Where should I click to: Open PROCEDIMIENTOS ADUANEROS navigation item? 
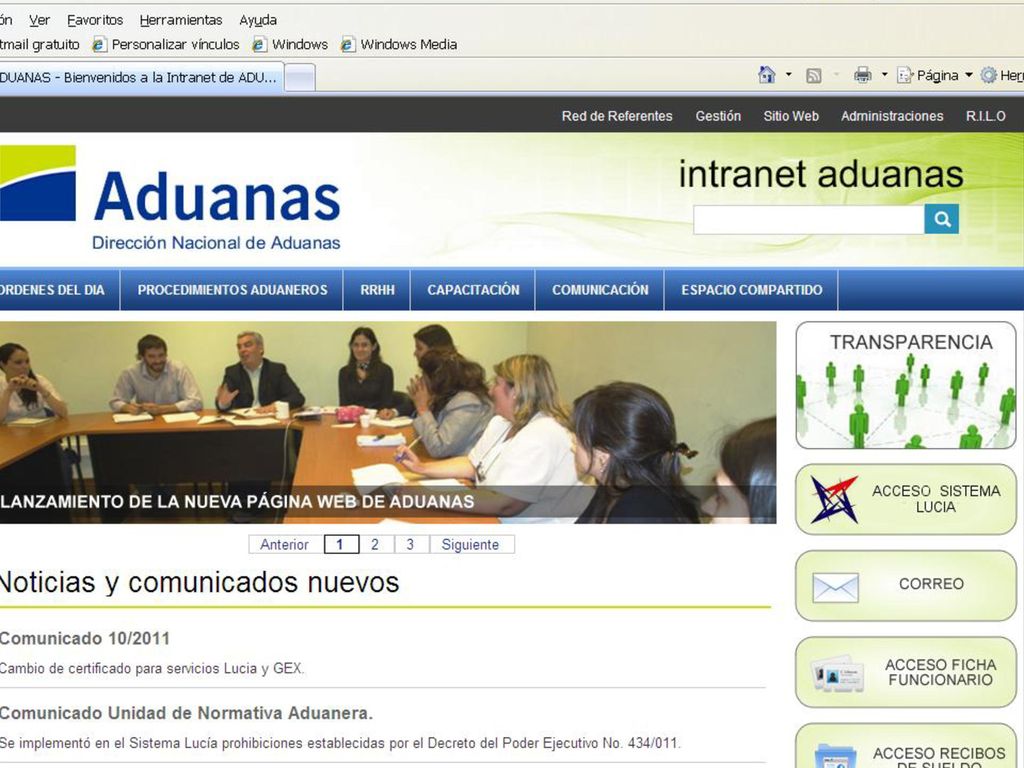232,289
